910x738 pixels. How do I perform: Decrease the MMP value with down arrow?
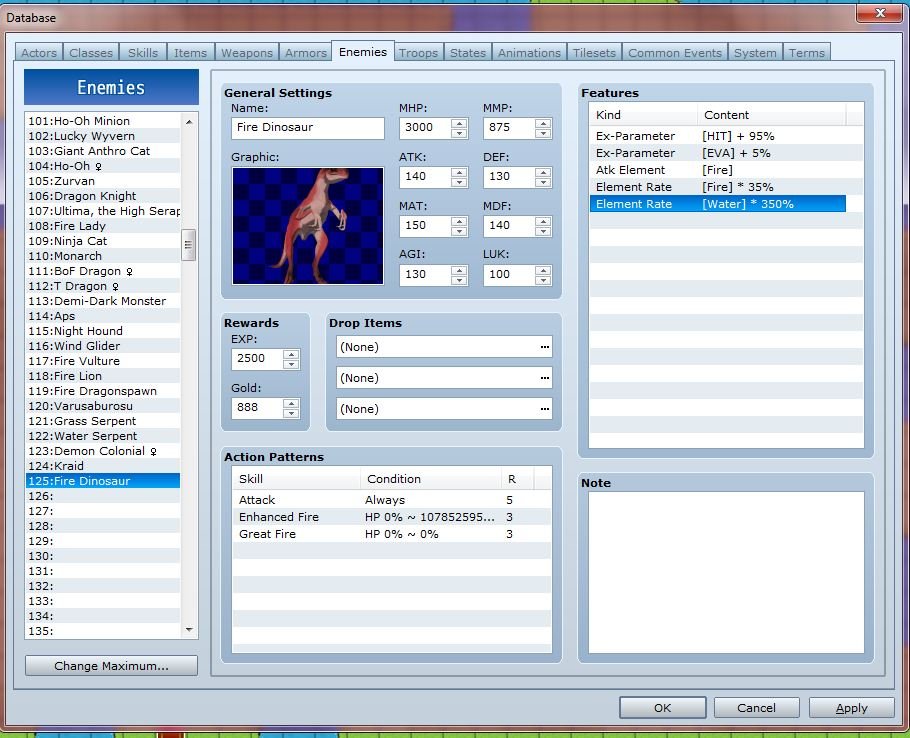pyautogui.click(x=543, y=133)
